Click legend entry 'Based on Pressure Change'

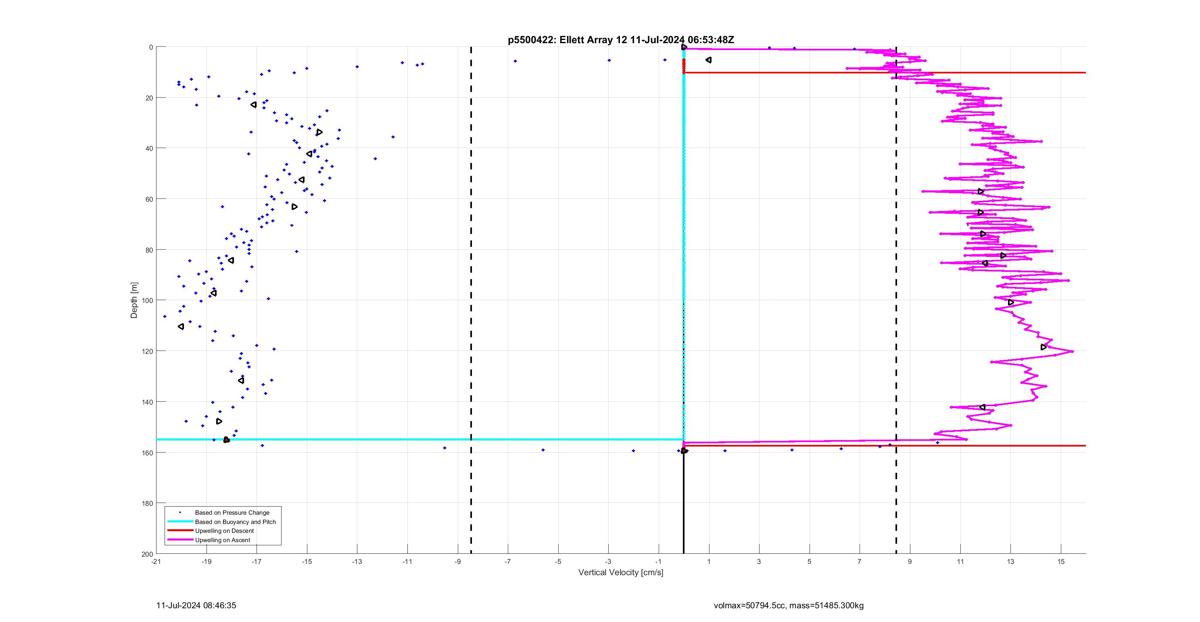232,513
